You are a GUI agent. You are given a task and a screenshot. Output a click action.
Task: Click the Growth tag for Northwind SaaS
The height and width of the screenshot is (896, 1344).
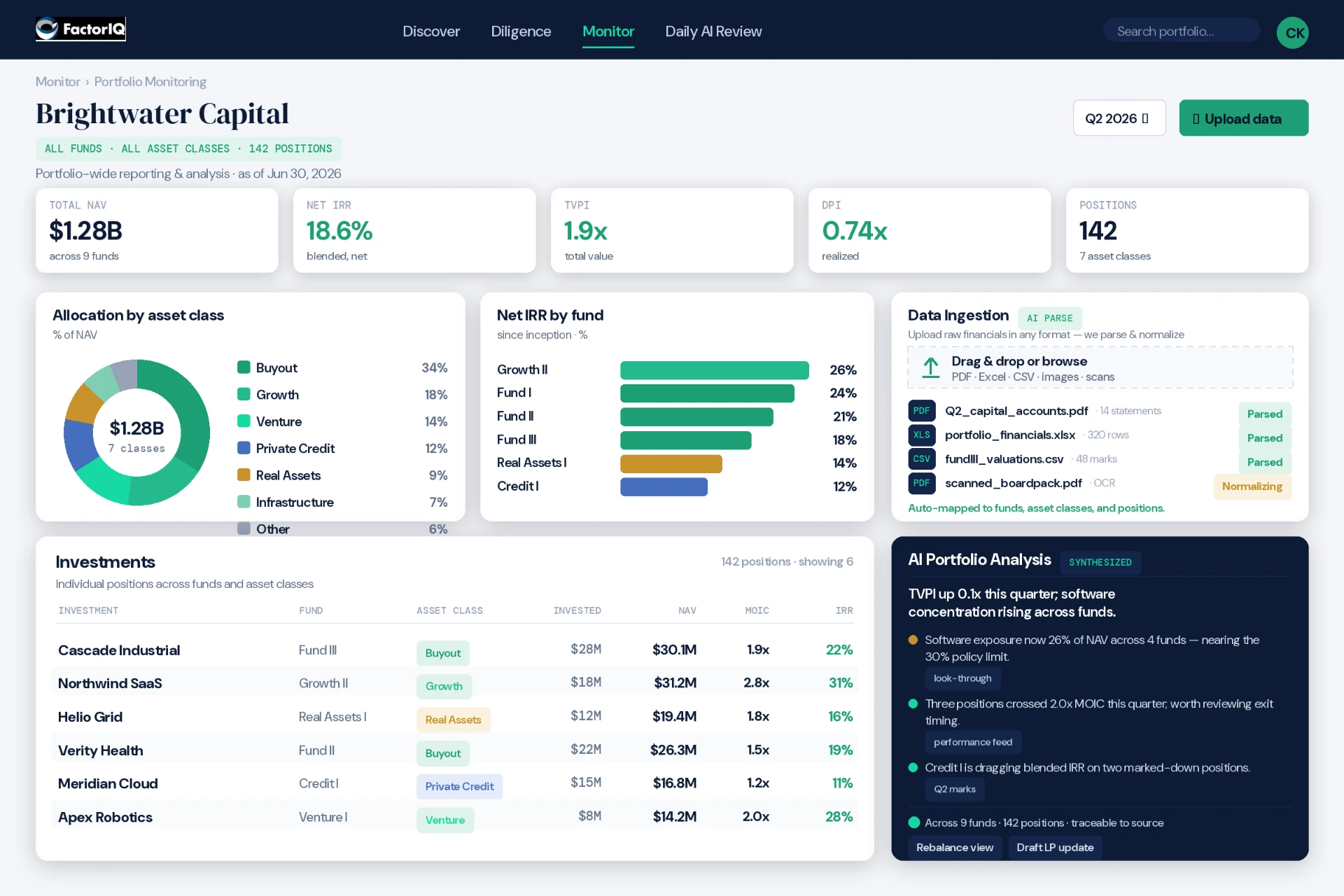point(444,686)
